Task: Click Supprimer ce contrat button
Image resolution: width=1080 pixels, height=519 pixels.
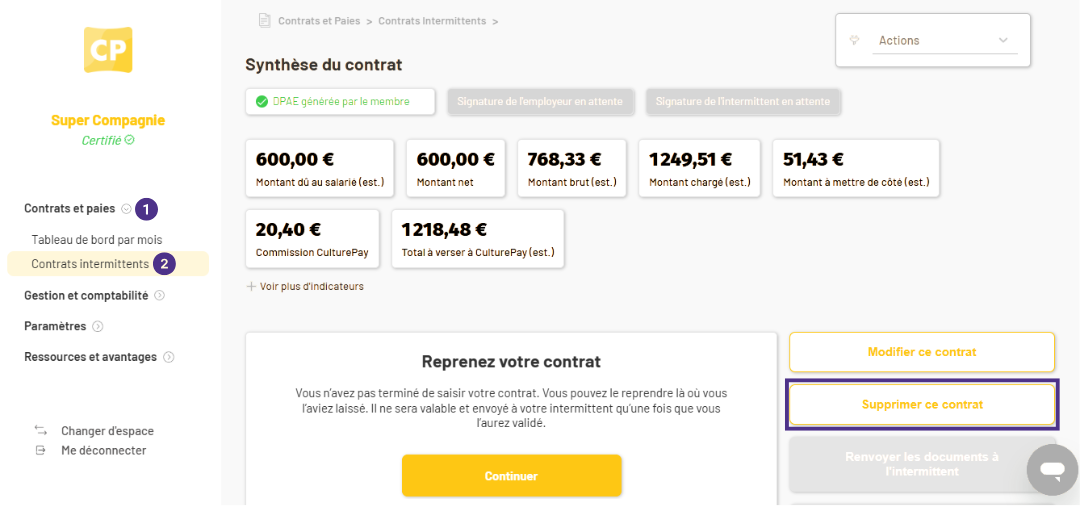Action: [x=922, y=405]
